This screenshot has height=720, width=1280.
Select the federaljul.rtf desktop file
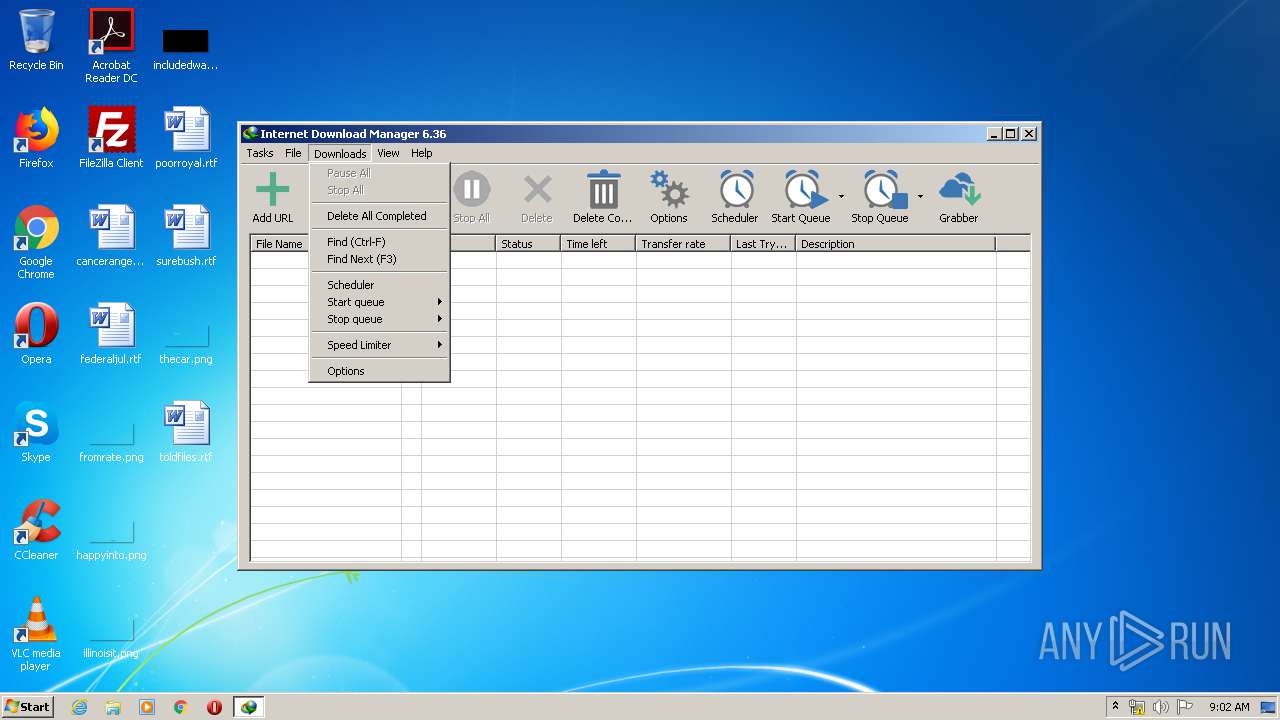coord(111,334)
